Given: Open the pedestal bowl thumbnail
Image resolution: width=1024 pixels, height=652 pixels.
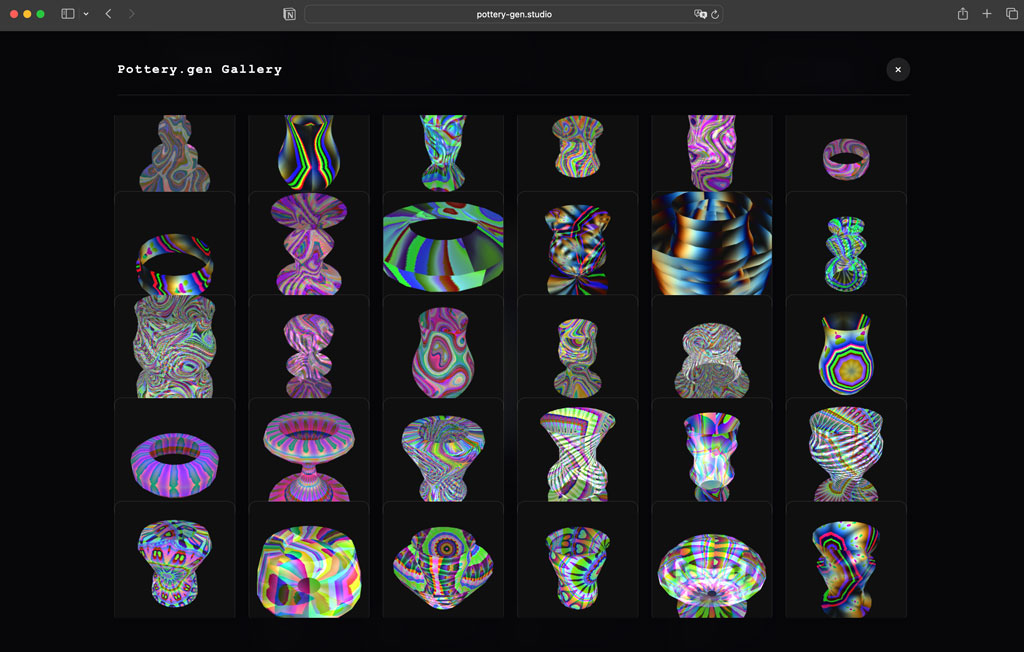Looking at the screenshot, I should [309, 449].
